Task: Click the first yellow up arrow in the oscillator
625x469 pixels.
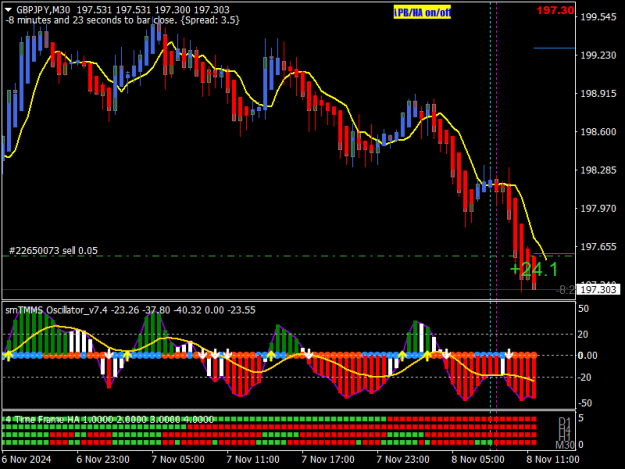Action: pos(8,355)
